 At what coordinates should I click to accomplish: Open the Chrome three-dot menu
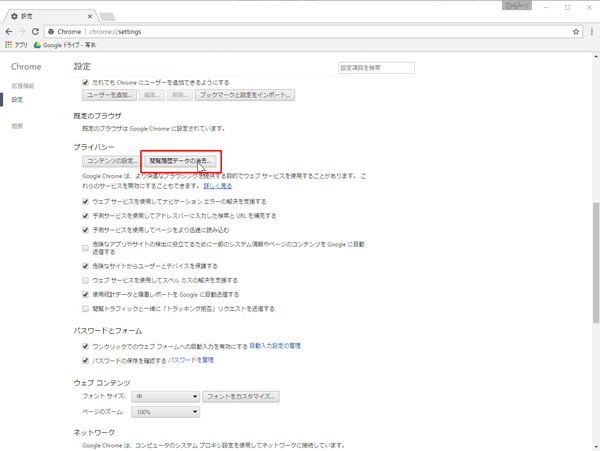point(592,32)
